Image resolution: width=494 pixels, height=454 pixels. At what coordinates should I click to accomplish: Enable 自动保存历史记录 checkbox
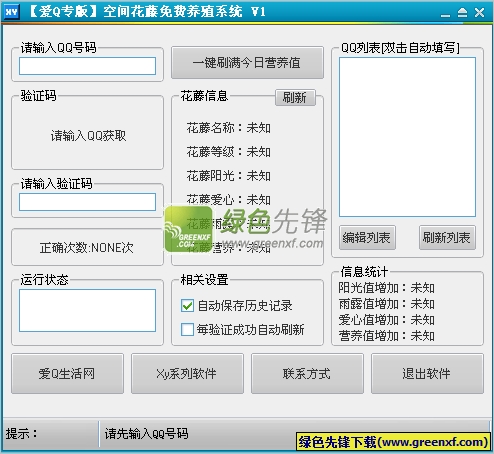[x=187, y=305]
